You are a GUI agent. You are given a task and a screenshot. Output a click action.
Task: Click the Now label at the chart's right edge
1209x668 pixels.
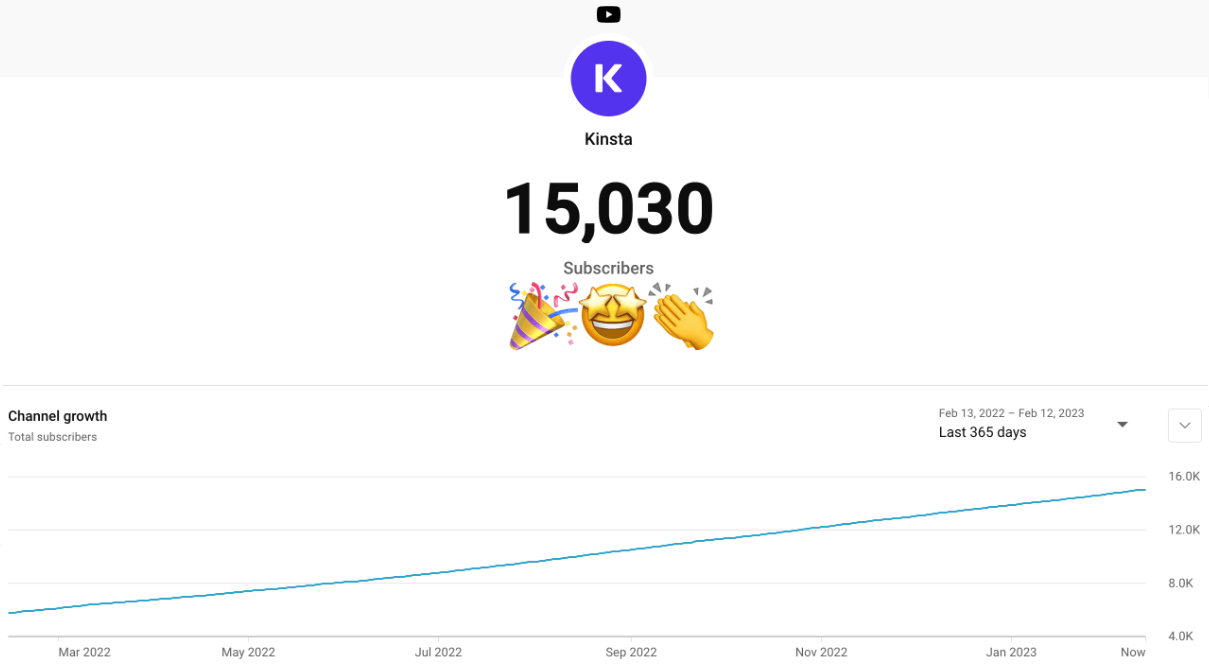point(1133,652)
